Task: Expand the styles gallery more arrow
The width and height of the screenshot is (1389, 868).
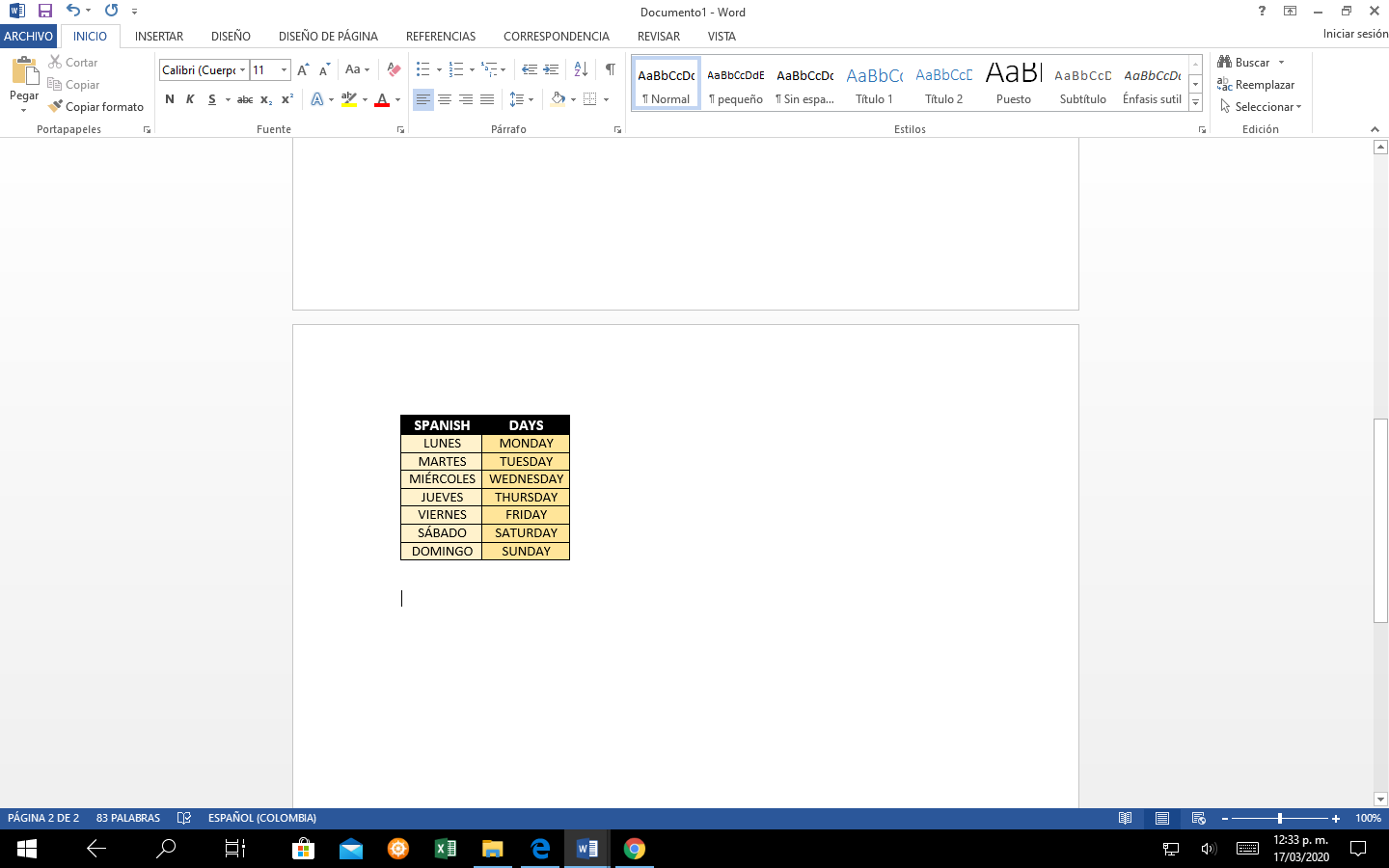Action: coord(1195,102)
